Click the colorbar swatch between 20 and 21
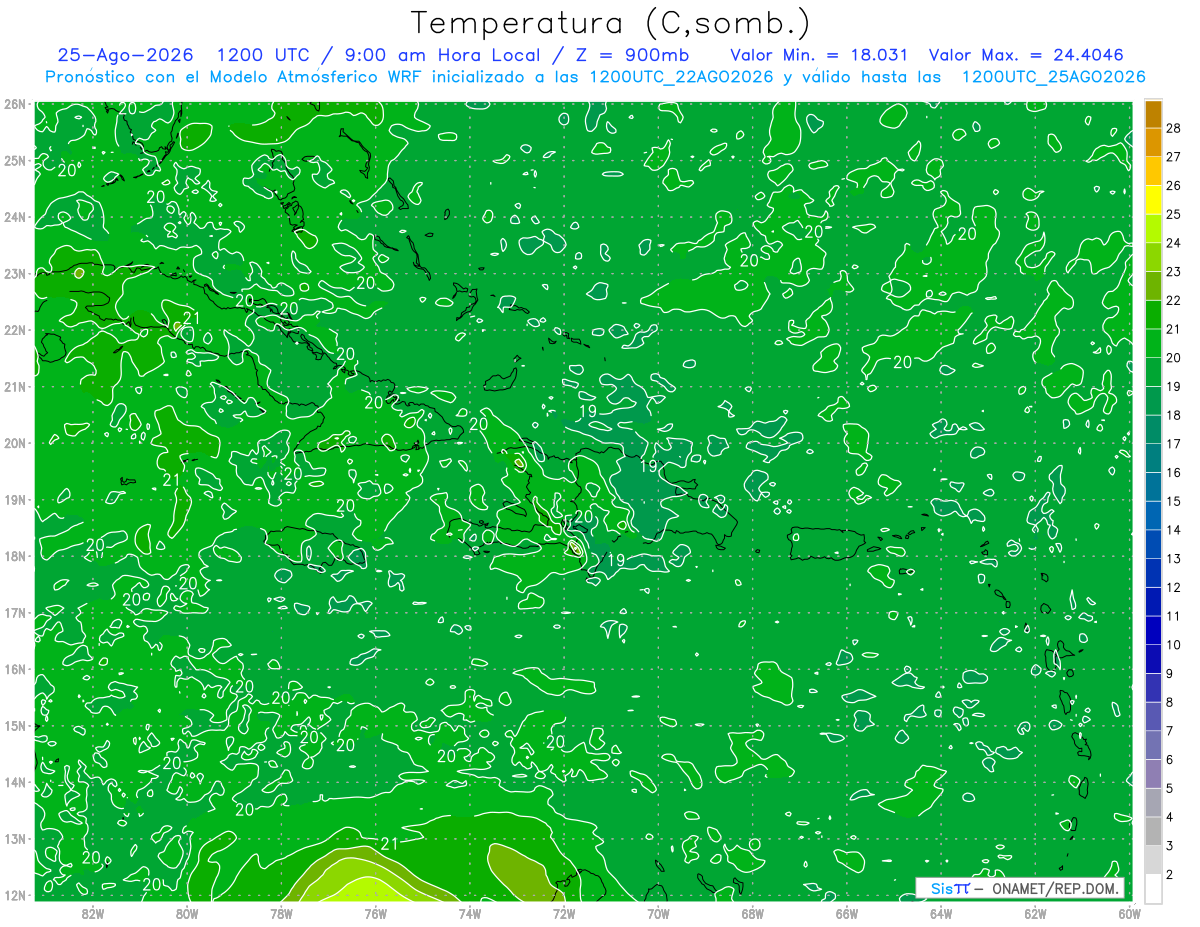This screenshot has width=1200, height=927. (1153, 343)
